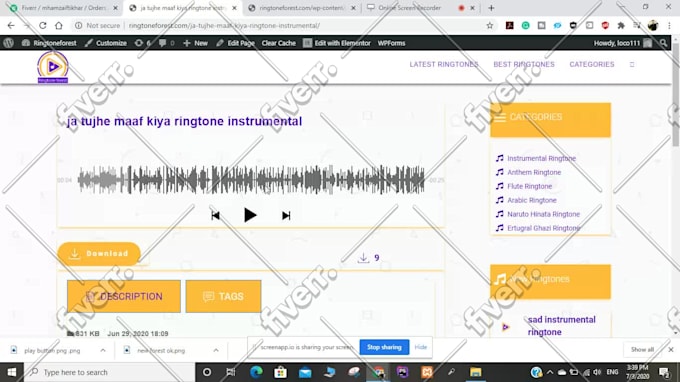
Task: Open Microsoft Store from the taskbar
Action: click(280, 372)
